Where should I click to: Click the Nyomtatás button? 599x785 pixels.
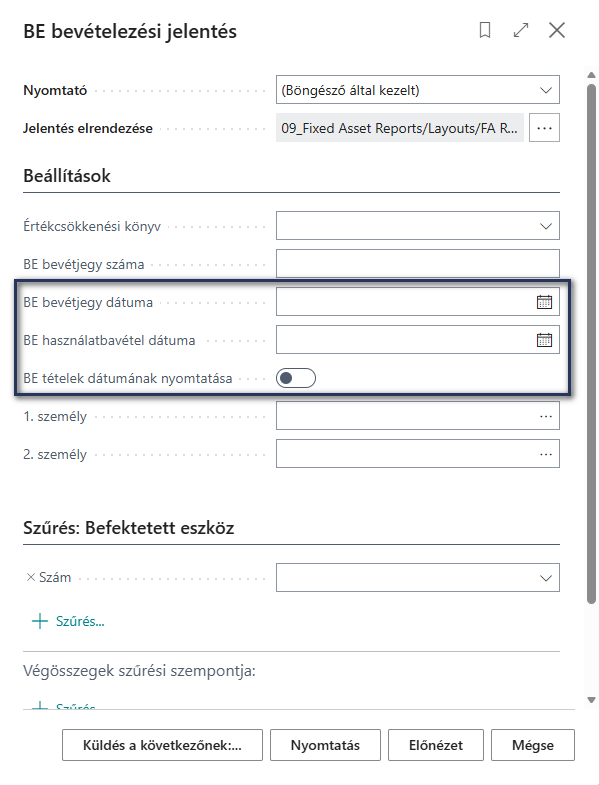pyautogui.click(x=326, y=745)
